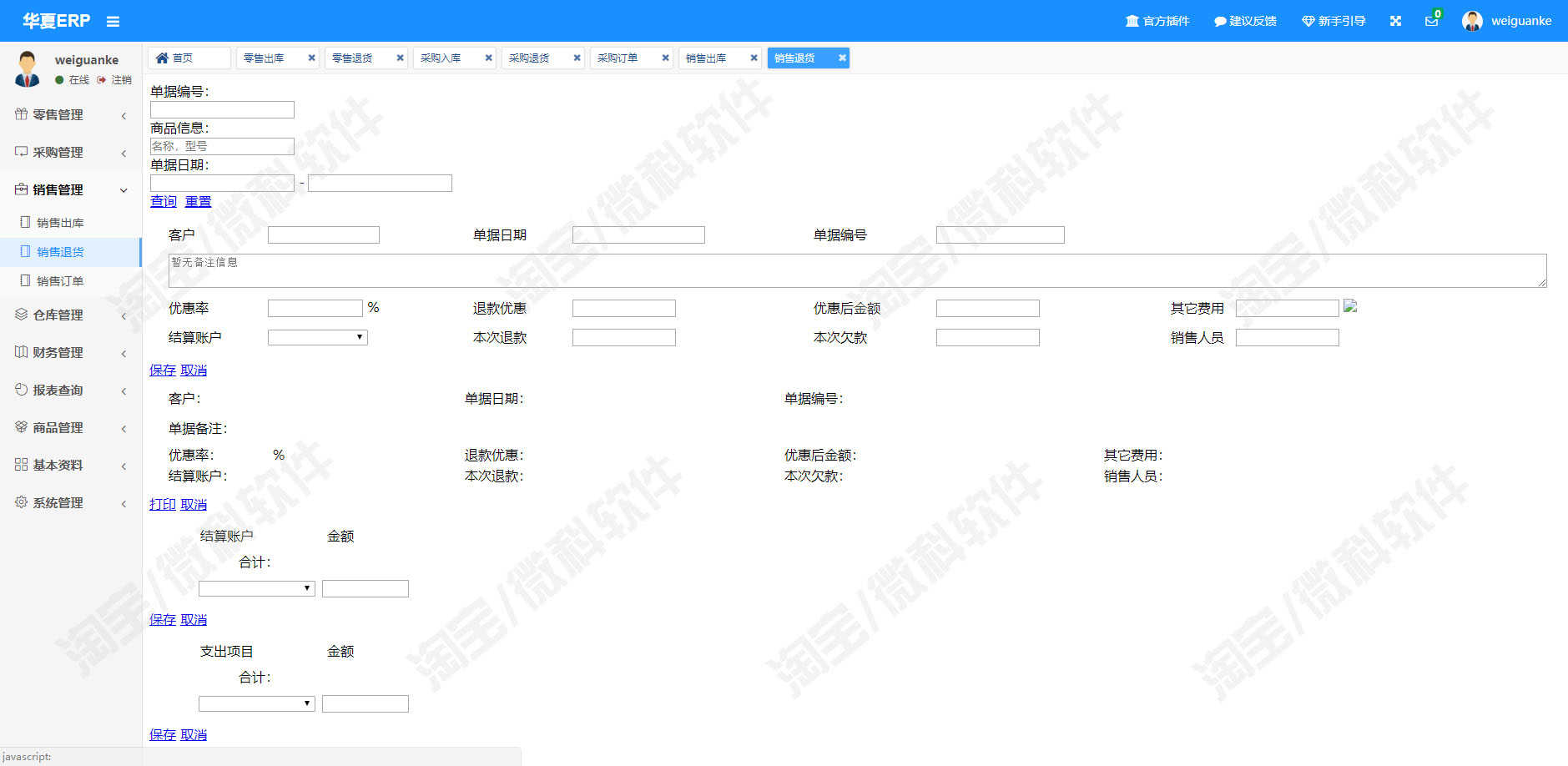Viewport: 1568px width, 766px height.
Task: Click the bottom 保存 link
Action: (x=163, y=734)
